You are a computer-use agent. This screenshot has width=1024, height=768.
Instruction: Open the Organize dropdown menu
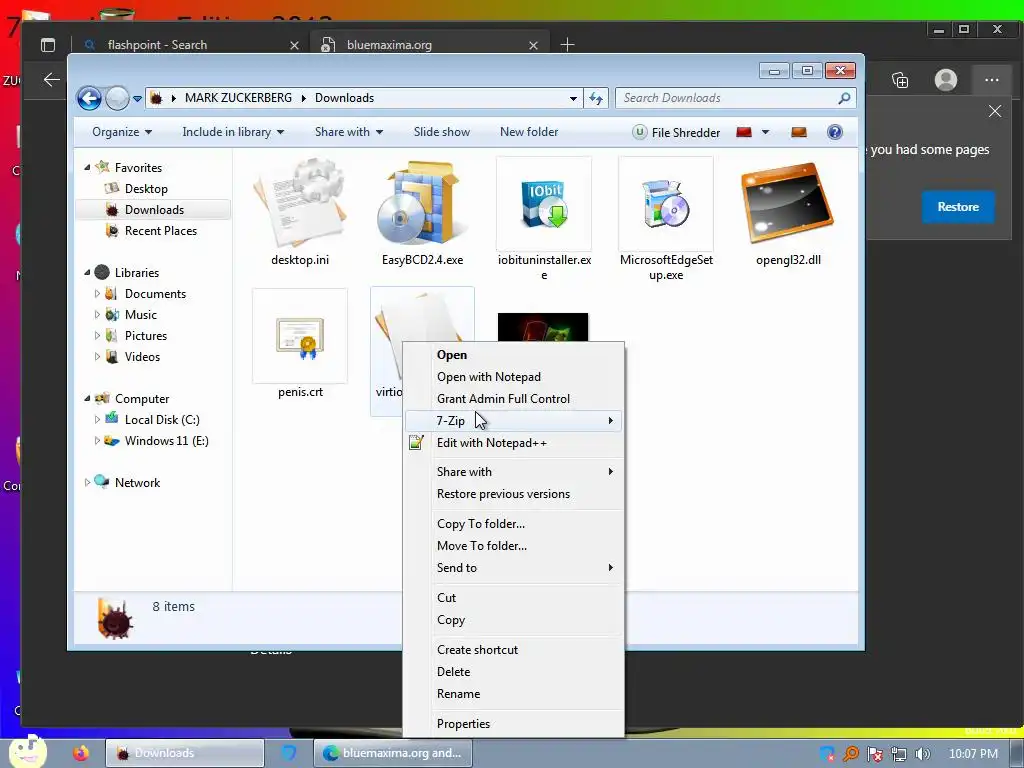(x=122, y=132)
